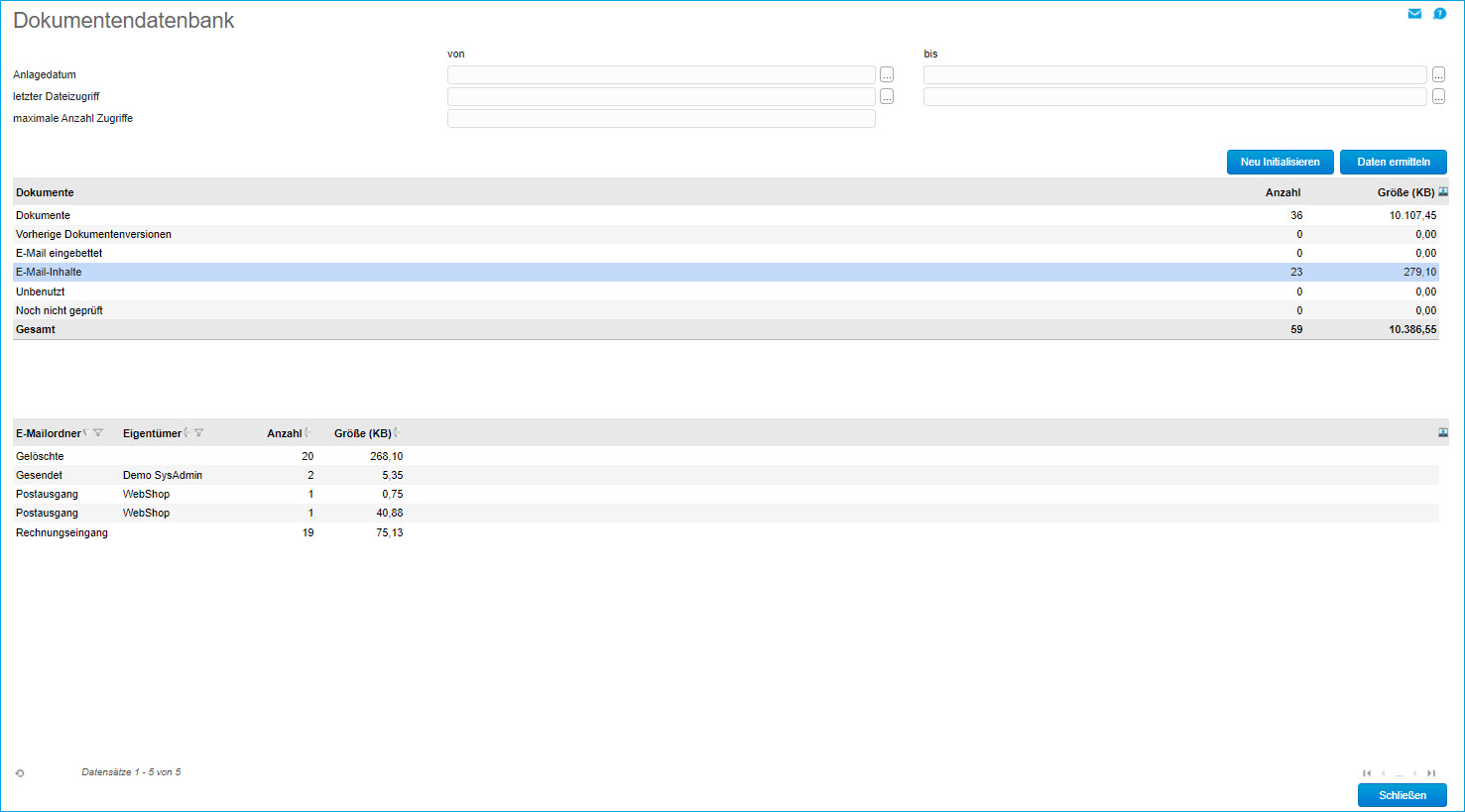The width and height of the screenshot is (1465, 812).
Task: Select the Gelöschte mail folder row
Action: point(725,456)
